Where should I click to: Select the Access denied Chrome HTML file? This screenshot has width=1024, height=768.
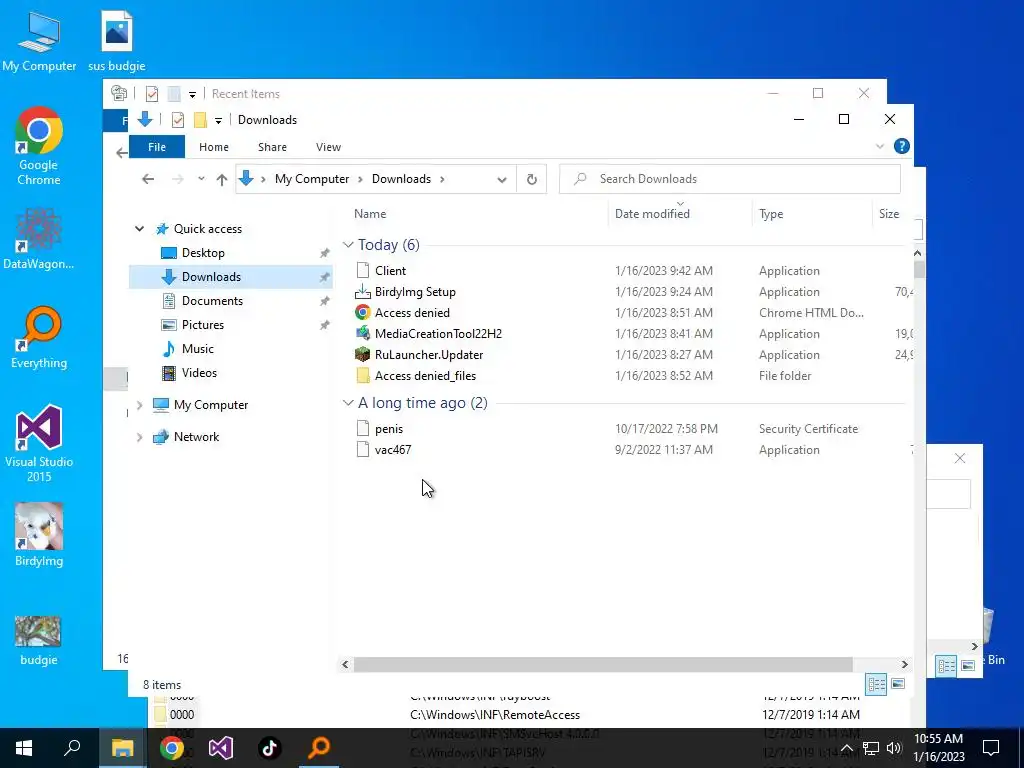point(411,313)
